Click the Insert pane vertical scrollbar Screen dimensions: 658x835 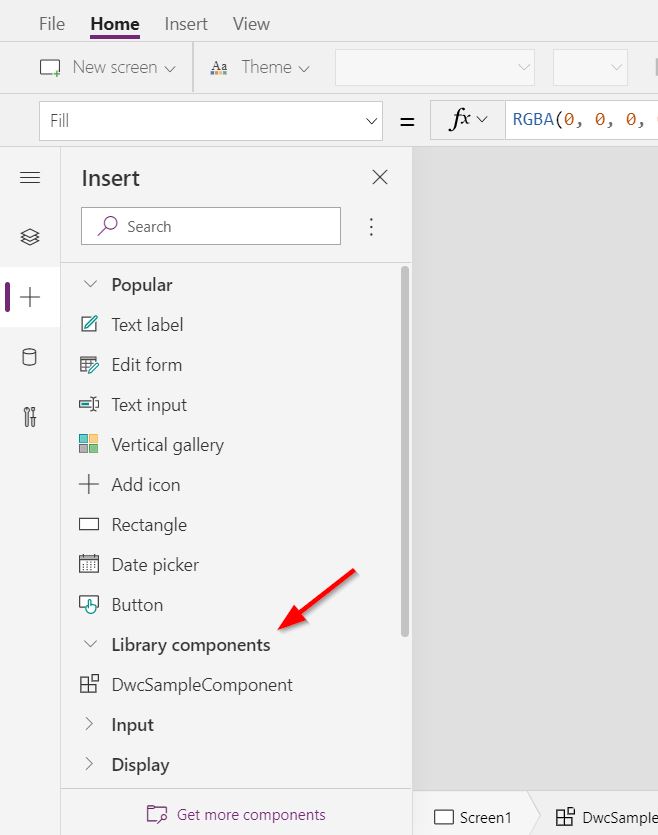[405, 451]
